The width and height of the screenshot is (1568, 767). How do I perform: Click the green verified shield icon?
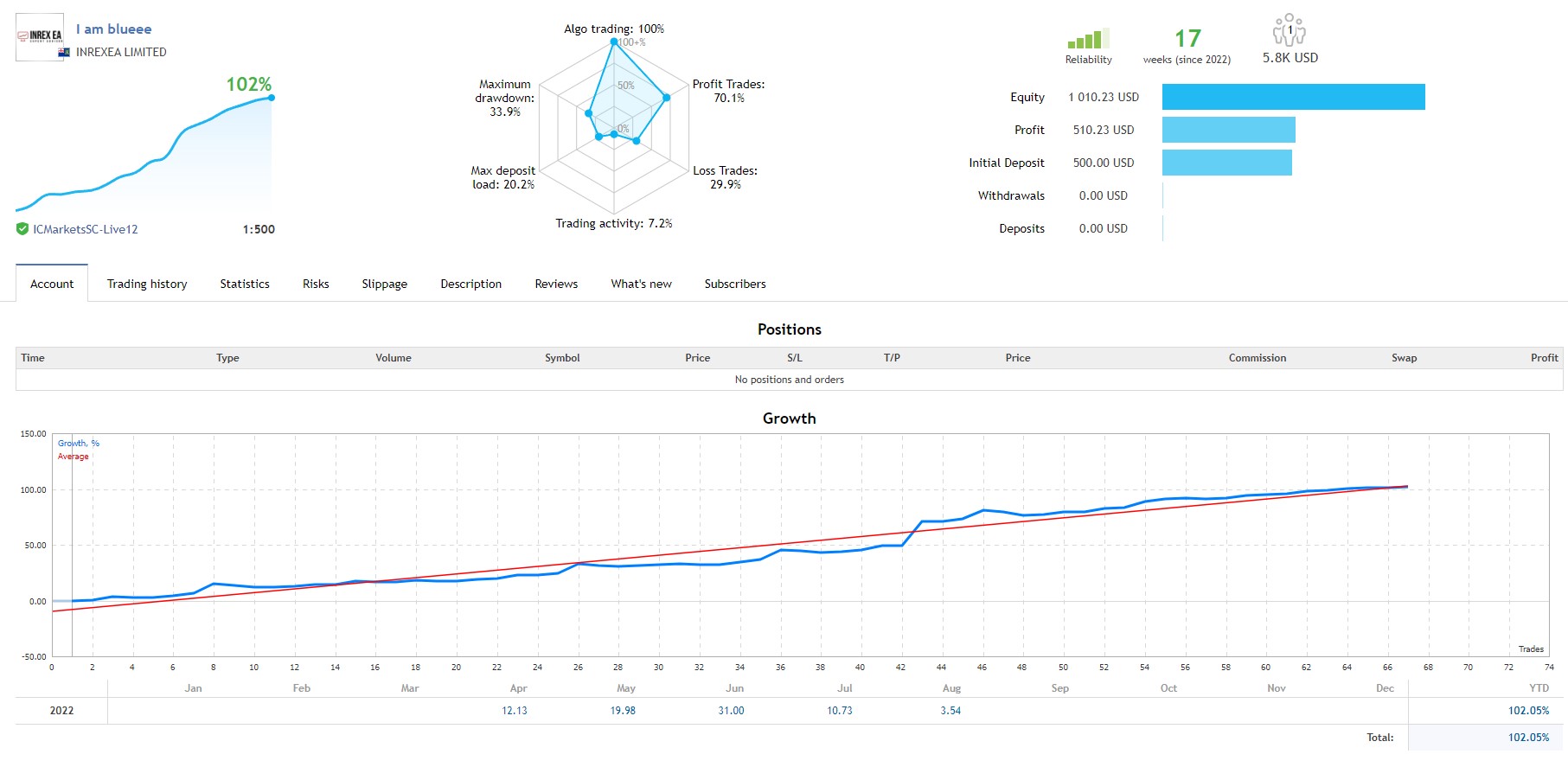click(x=22, y=229)
